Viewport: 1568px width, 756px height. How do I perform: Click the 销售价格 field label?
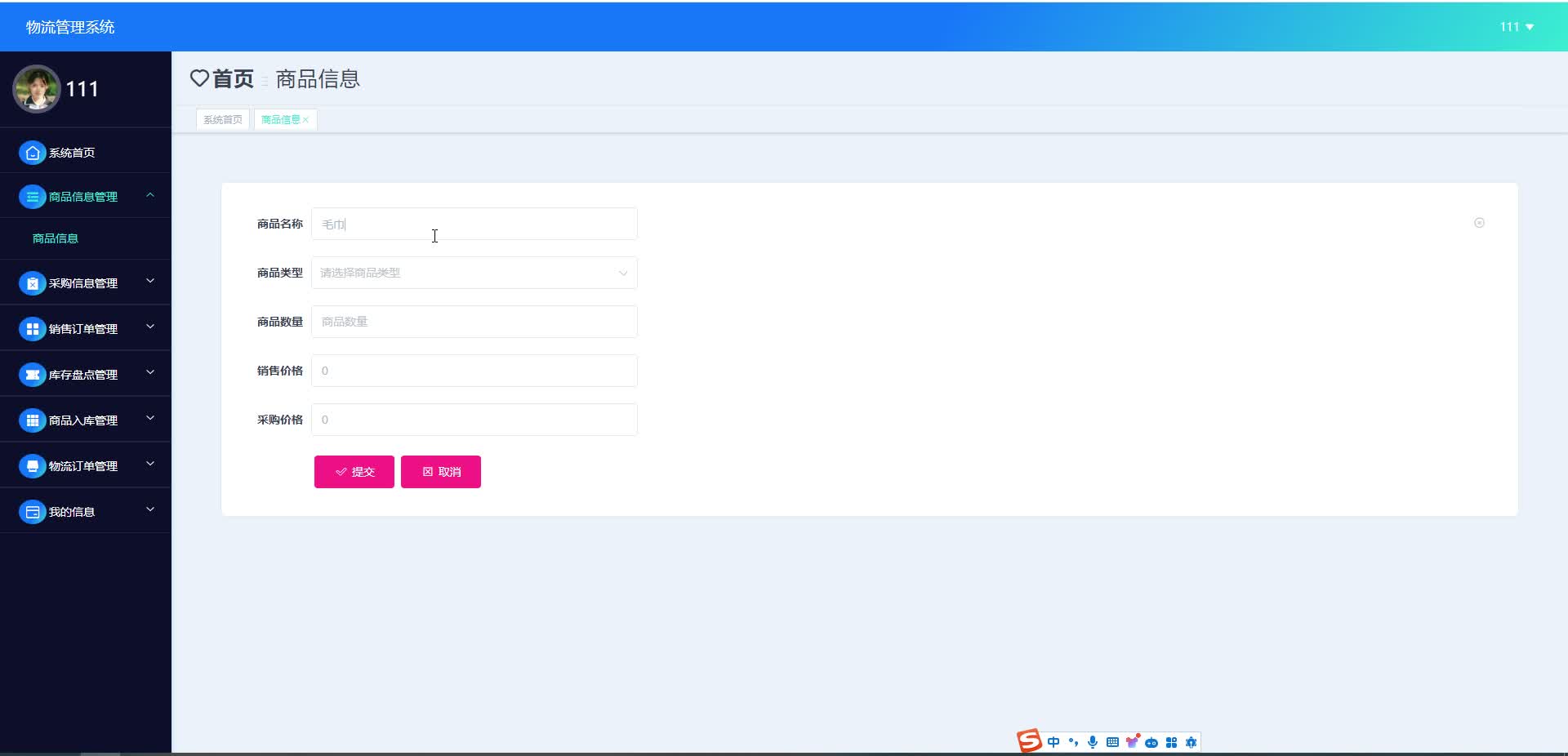click(x=280, y=371)
